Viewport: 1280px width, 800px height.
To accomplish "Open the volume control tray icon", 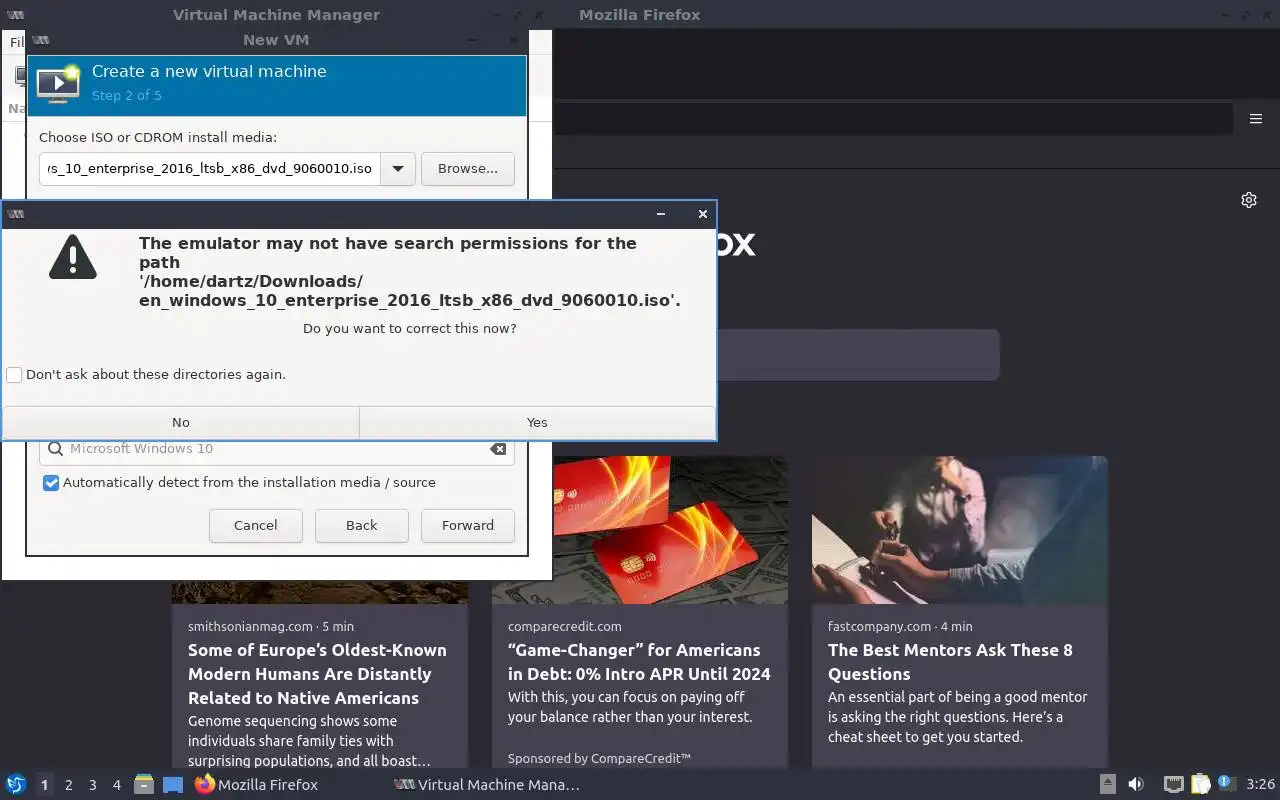I will tap(1136, 784).
